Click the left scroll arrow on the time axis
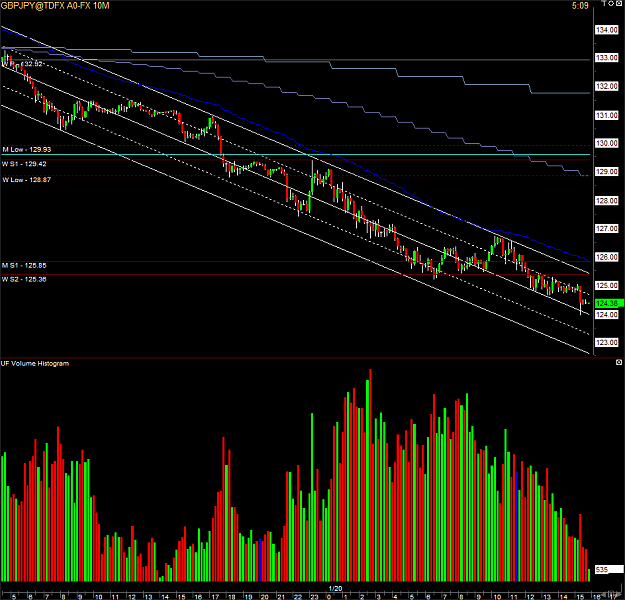The image size is (625, 600). click(x=603, y=596)
